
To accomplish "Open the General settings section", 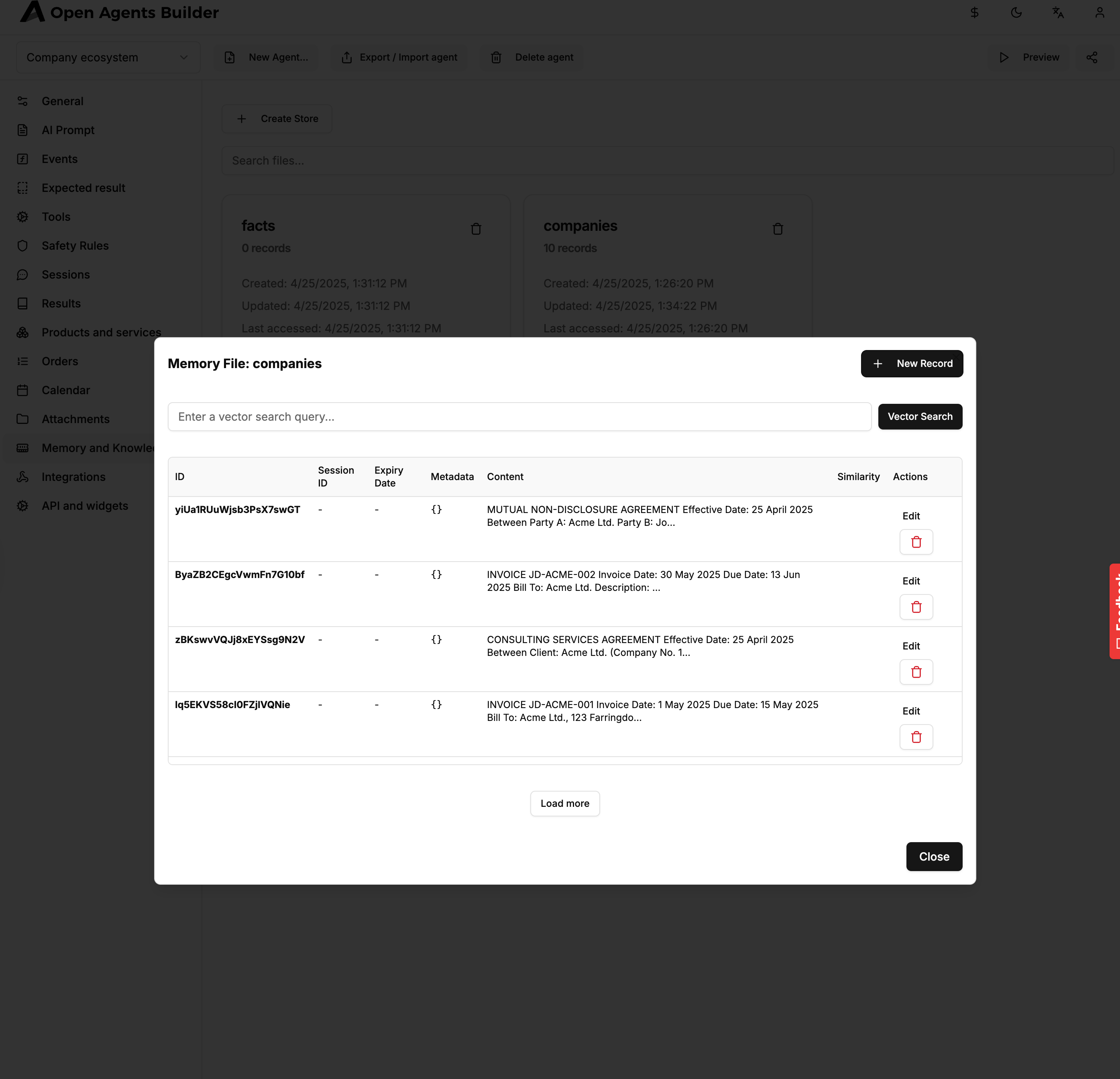I will (x=62, y=101).
